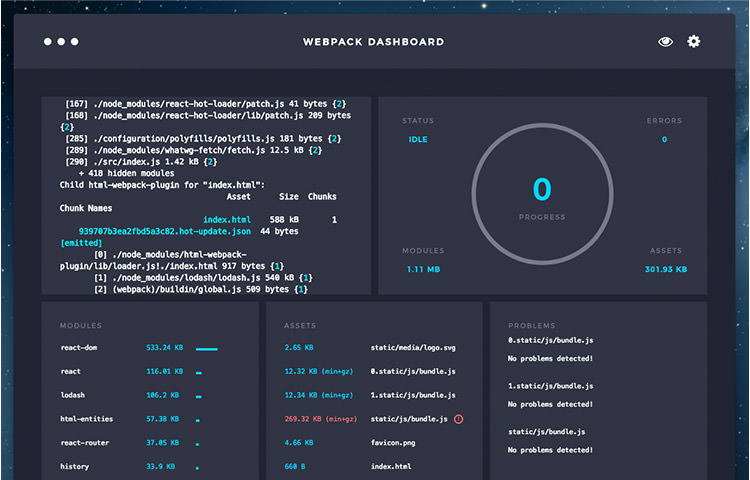The image size is (750, 480).
Task: Click the favicon.png asset name
Action: point(393,443)
